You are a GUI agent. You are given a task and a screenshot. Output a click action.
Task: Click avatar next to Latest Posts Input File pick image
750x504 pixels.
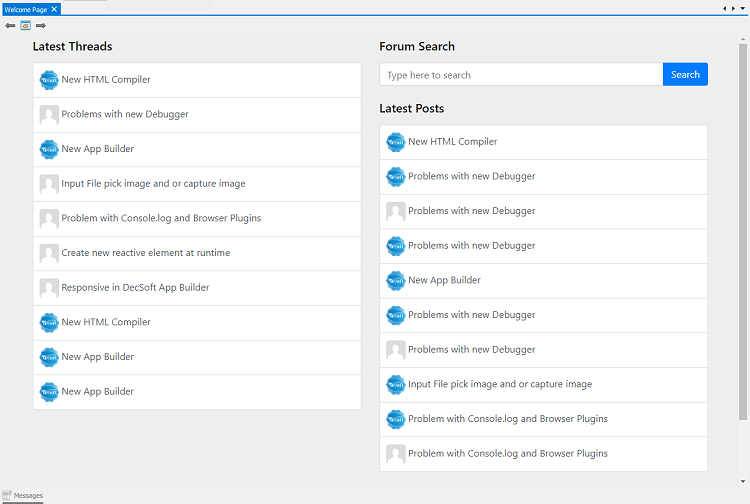pos(396,385)
